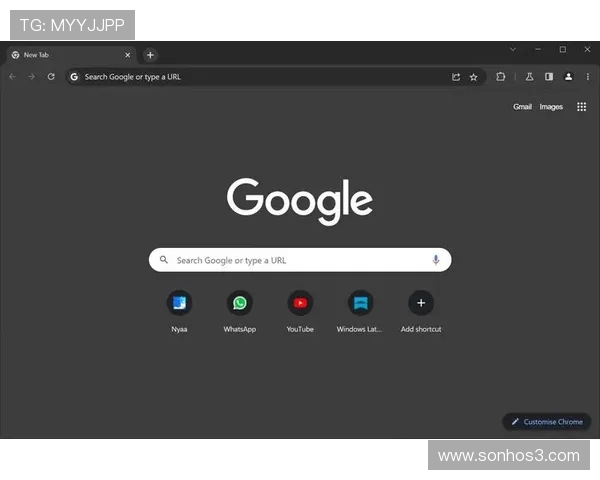The width and height of the screenshot is (600, 480).
Task: Toggle the side panel
Action: click(x=549, y=77)
